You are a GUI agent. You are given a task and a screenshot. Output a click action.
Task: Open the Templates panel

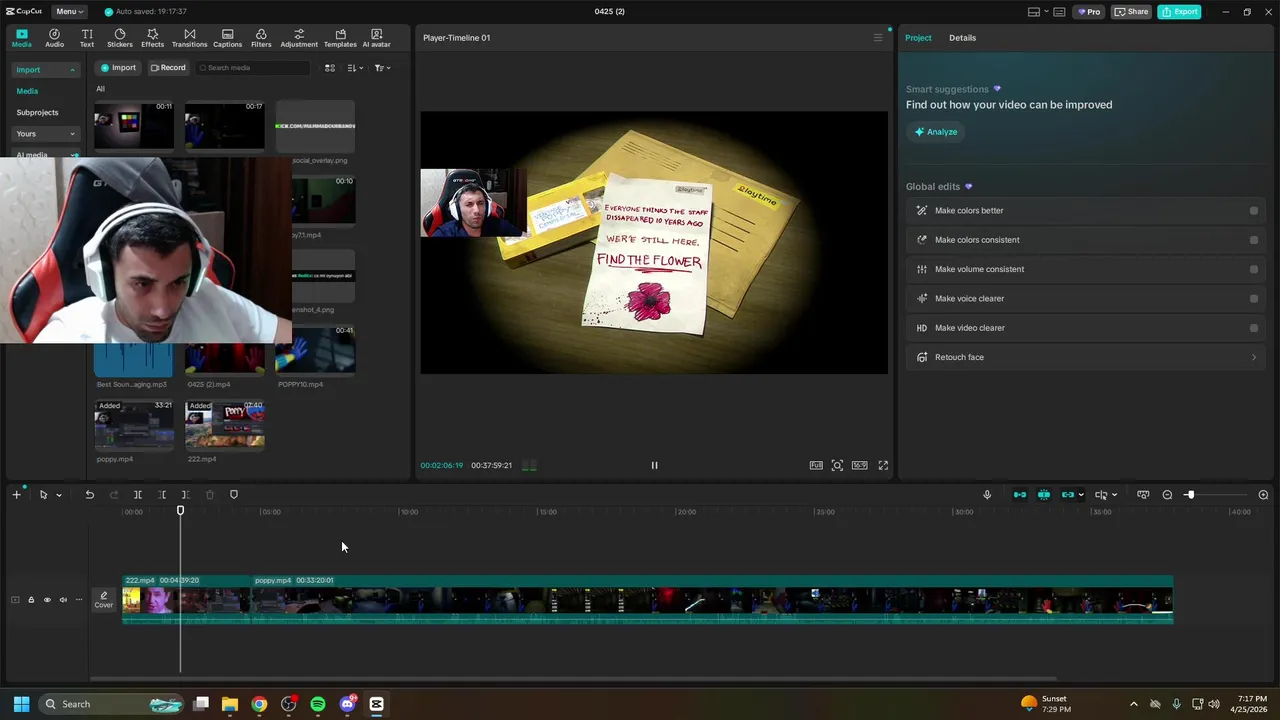(340, 38)
